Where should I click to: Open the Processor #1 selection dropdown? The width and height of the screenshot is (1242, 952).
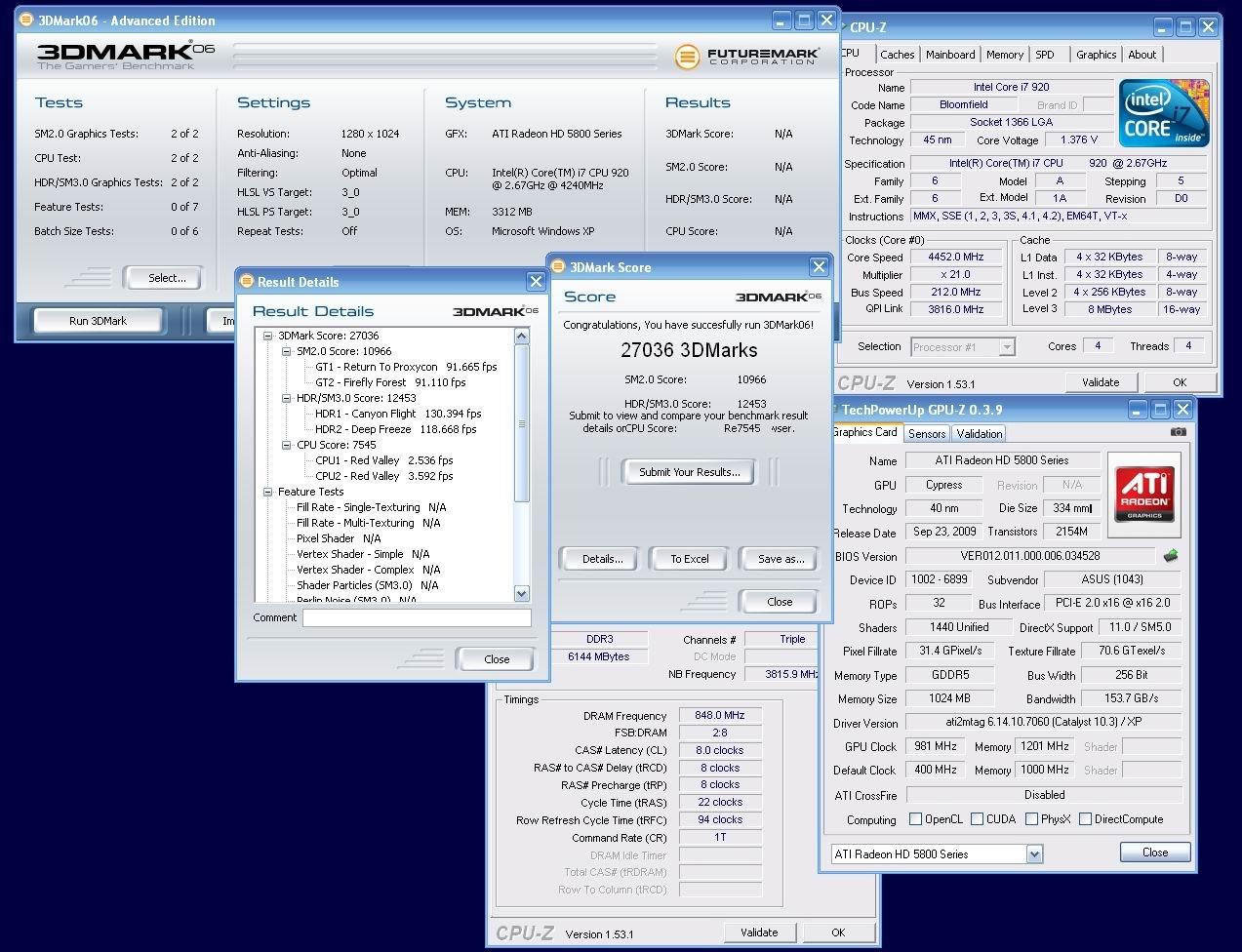[x=1007, y=347]
